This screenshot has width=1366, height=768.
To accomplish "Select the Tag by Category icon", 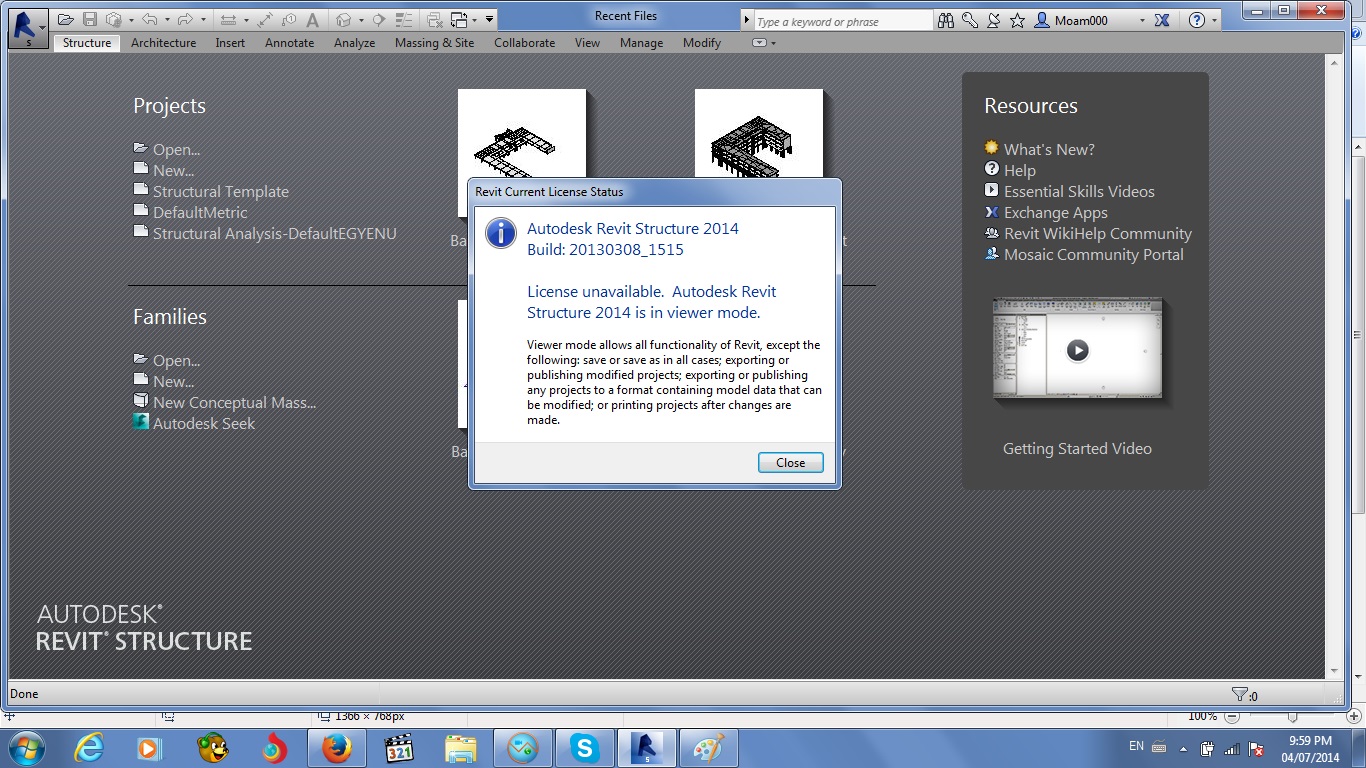I will tap(289, 20).
